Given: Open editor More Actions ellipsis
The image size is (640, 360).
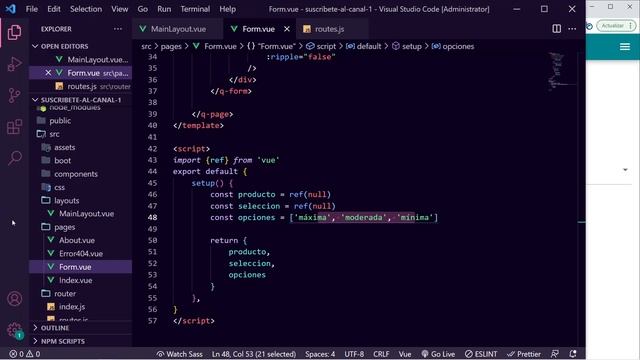Looking at the screenshot, I should pos(572,29).
